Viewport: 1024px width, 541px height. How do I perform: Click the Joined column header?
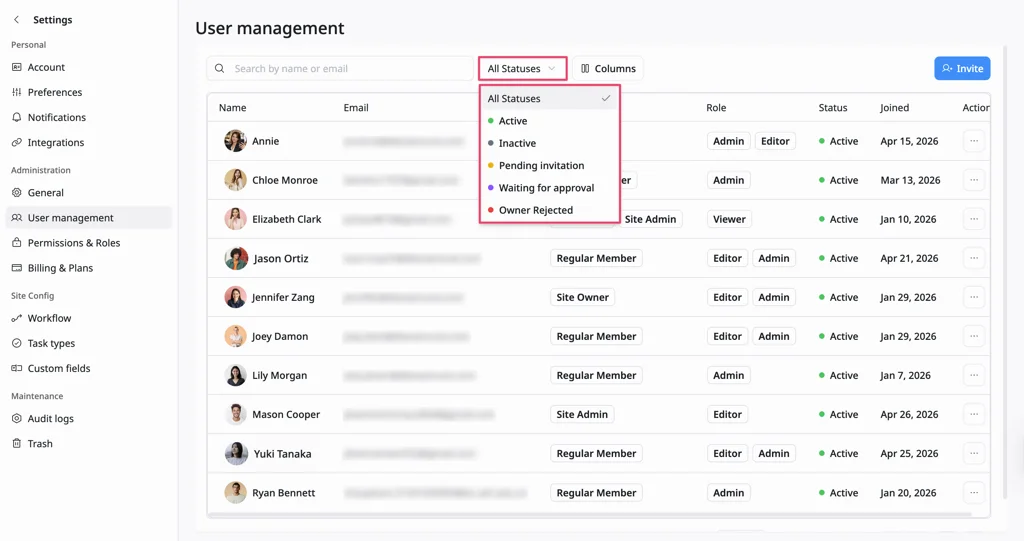pyautogui.click(x=894, y=108)
